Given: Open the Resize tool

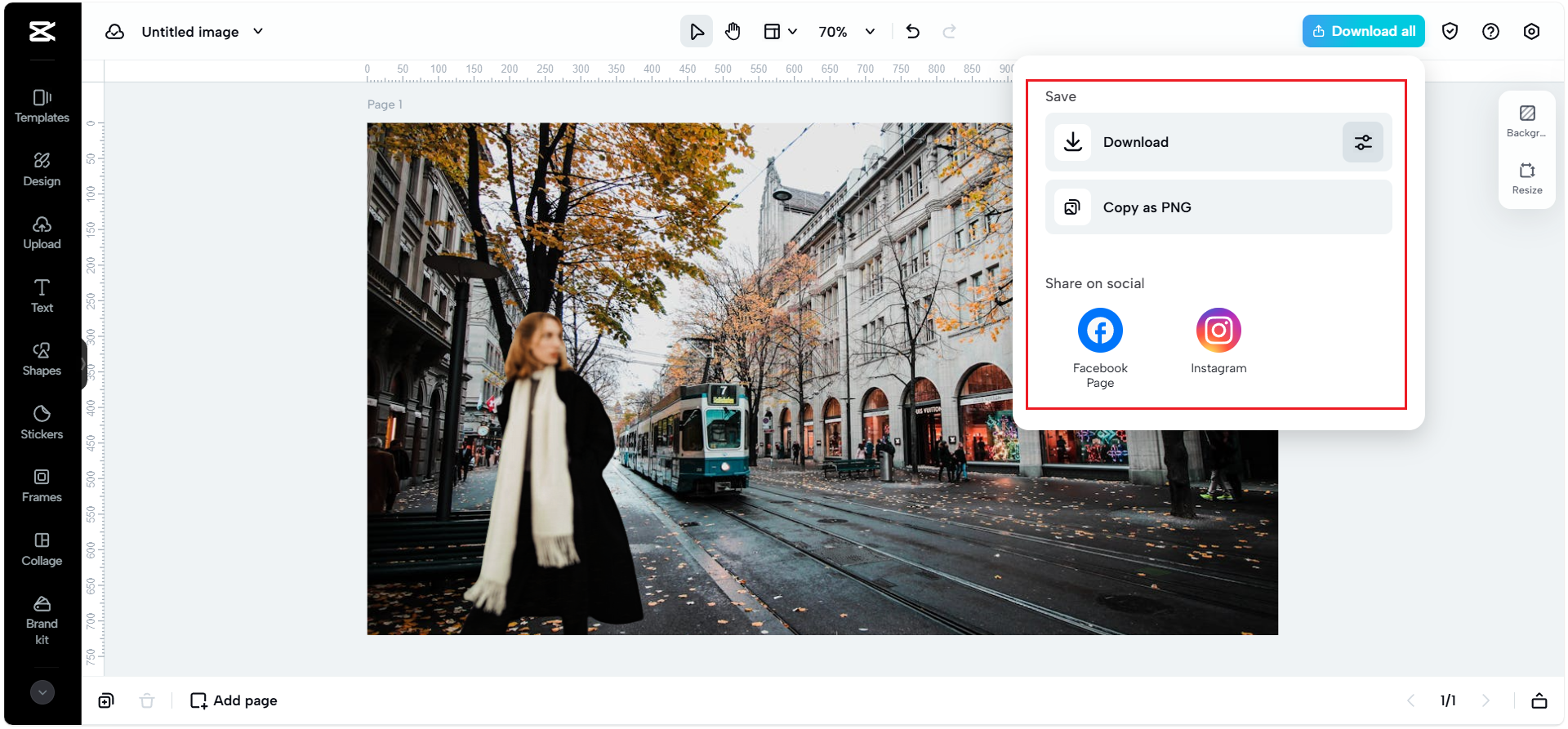Looking at the screenshot, I should tap(1527, 178).
